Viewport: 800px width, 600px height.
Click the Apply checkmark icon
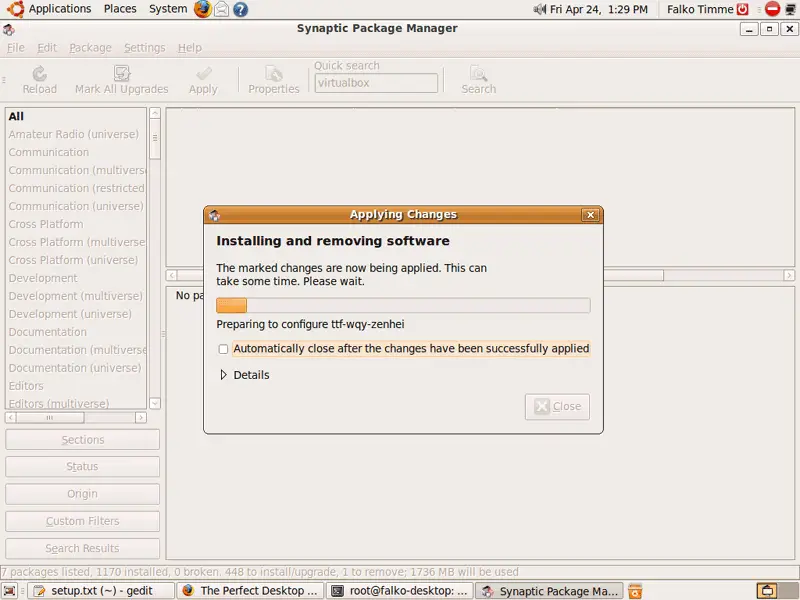coord(204,74)
